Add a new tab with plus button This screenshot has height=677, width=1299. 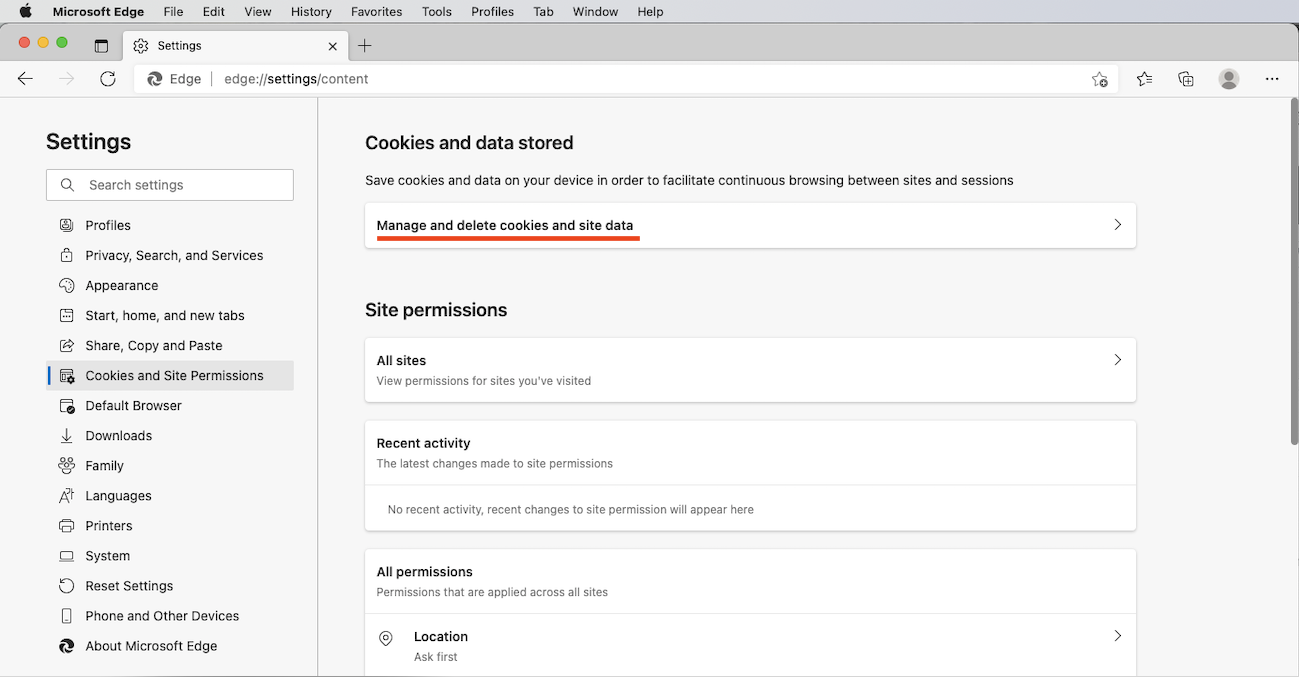365,46
